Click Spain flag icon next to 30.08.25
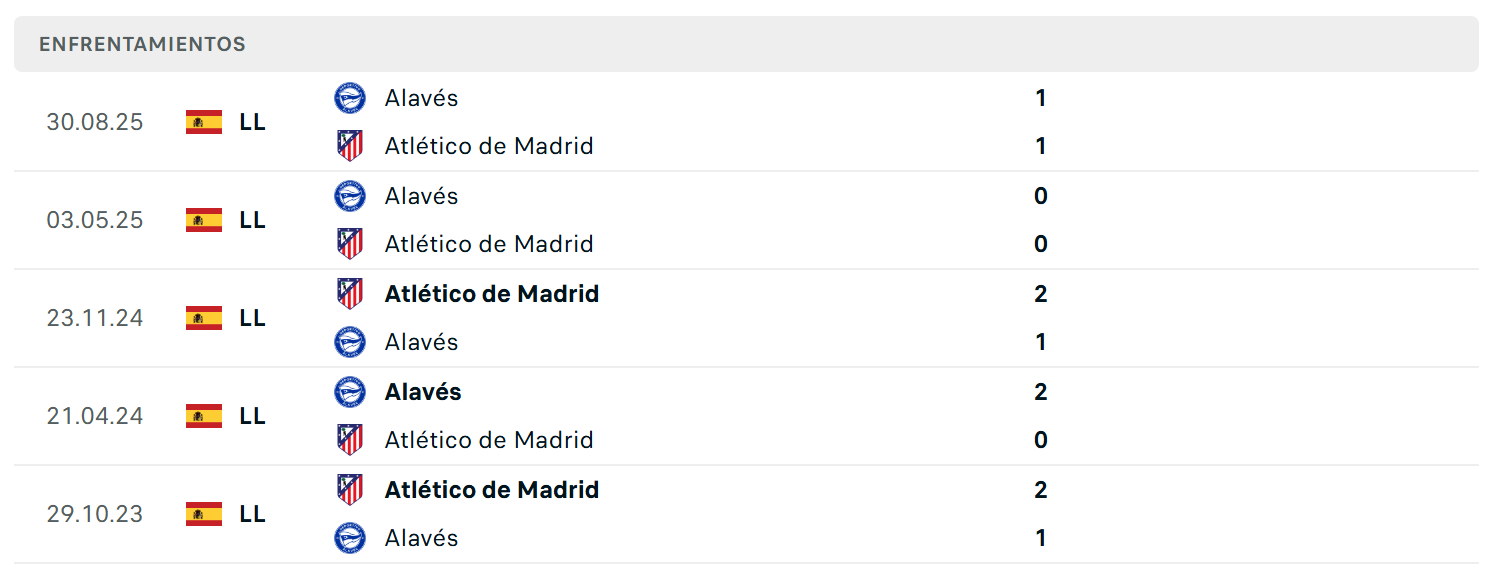This screenshot has height=579, width=1494. [x=204, y=122]
